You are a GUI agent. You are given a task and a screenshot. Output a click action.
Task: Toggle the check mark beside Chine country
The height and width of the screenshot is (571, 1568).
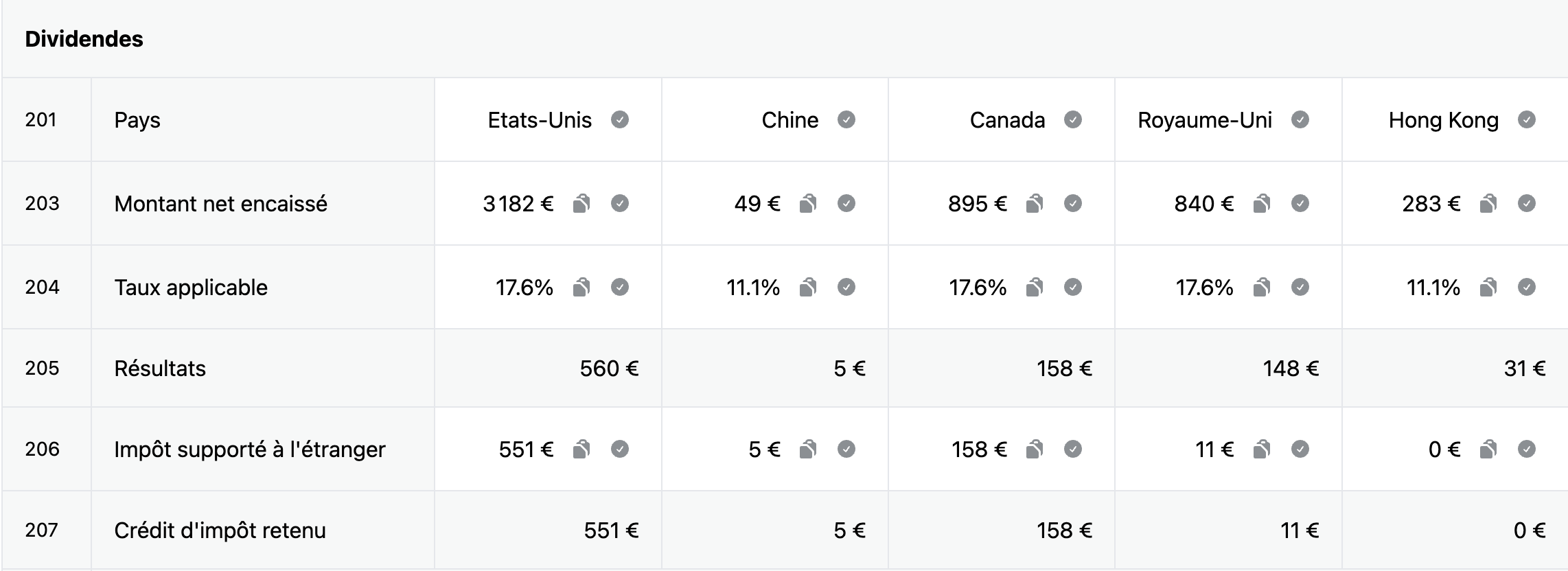pos(846,120)
